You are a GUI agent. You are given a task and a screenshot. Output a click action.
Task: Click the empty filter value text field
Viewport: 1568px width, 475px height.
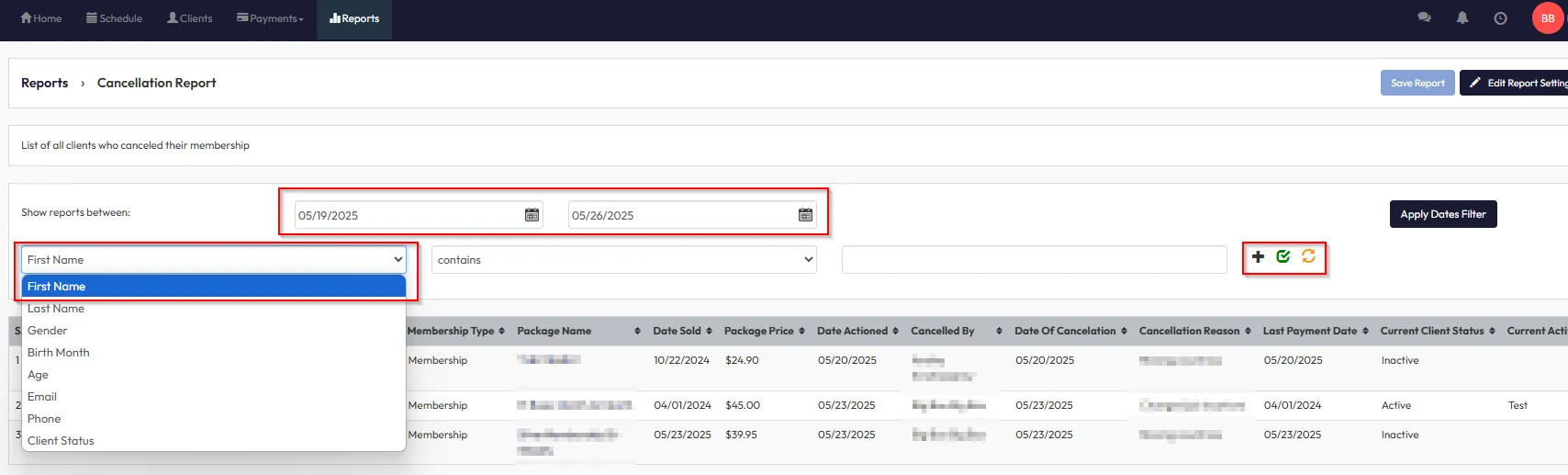1034,260
